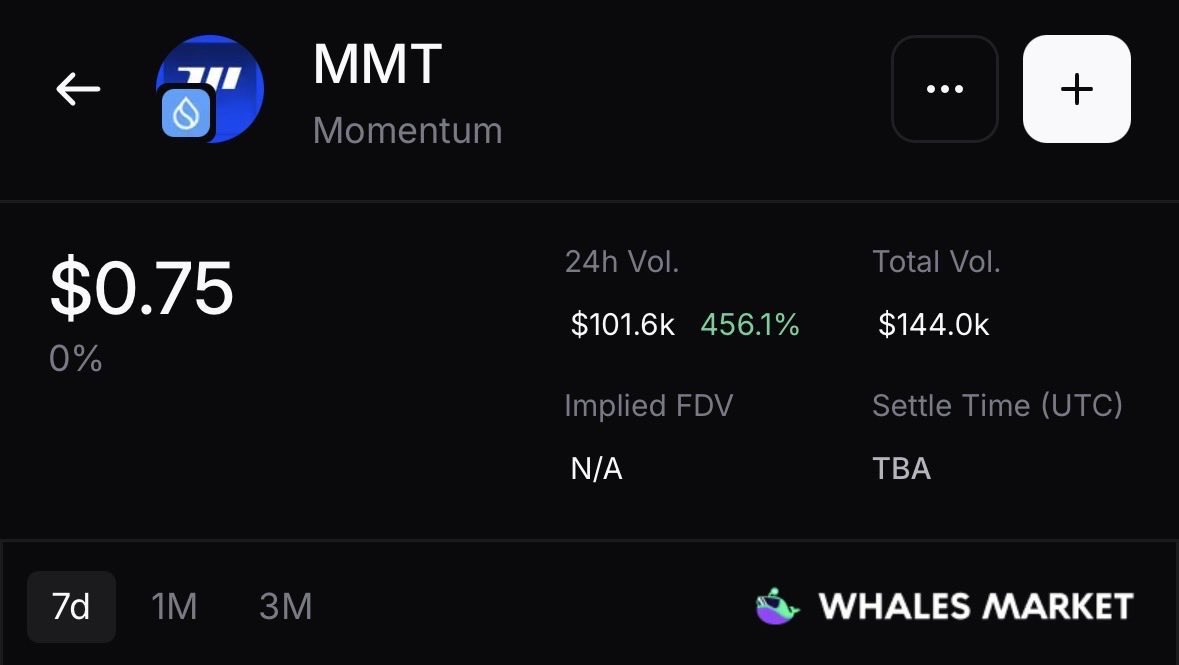1179x665 pixels.
Task: Go back using the left arrow
Action: click(78, 89)
